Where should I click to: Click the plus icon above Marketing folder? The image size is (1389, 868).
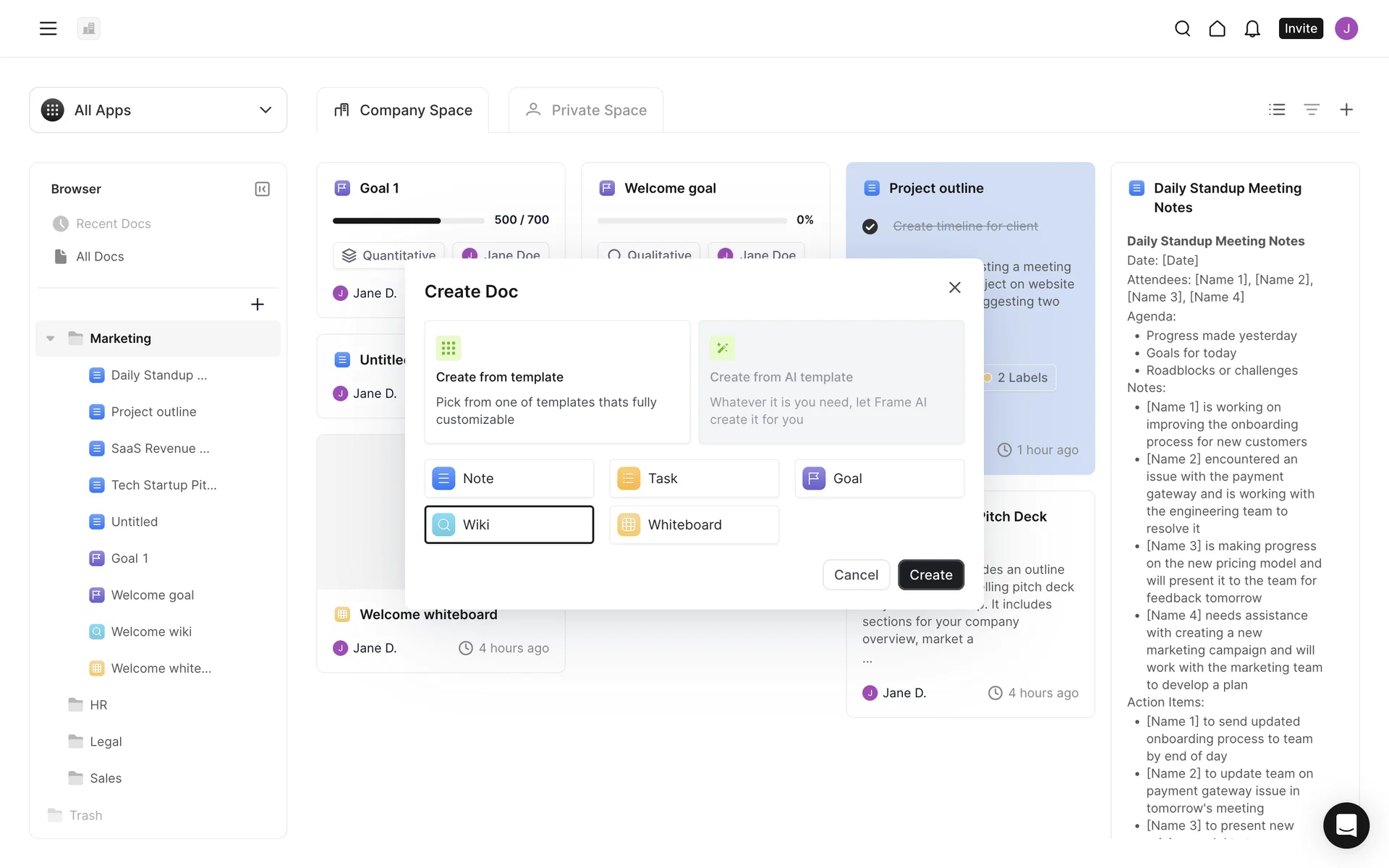click(257, 305)
